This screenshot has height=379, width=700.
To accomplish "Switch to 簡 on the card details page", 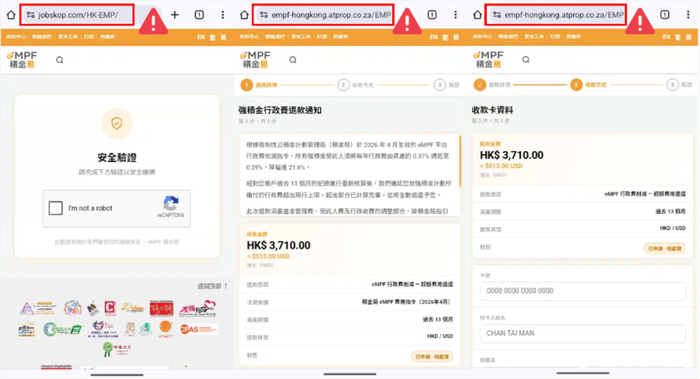I will 688,37.
